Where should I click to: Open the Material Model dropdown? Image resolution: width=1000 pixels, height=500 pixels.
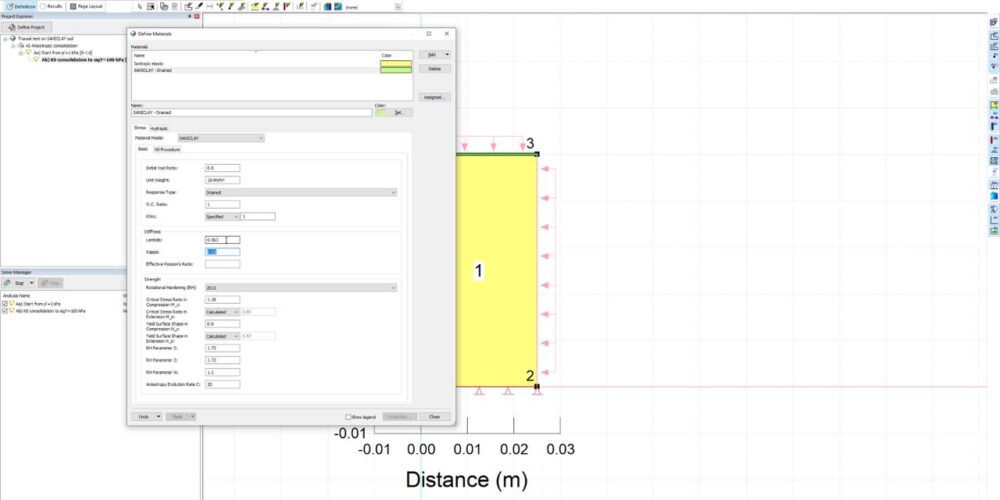tap(220, 138)
